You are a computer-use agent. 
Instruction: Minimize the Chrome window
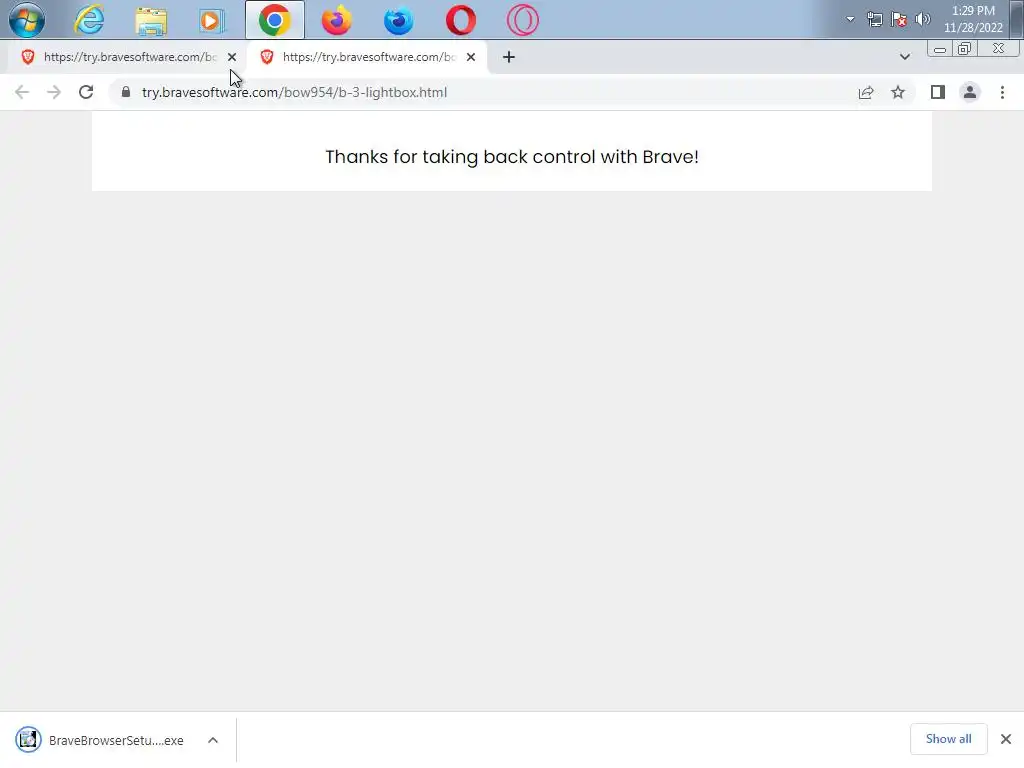pos(940,49)
